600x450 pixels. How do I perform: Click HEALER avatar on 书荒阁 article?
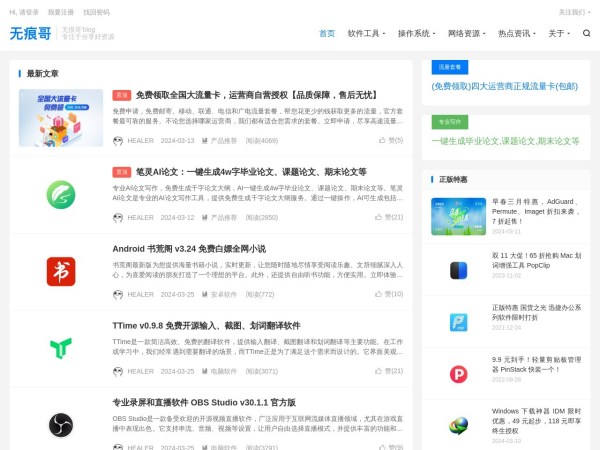(118, 295)
